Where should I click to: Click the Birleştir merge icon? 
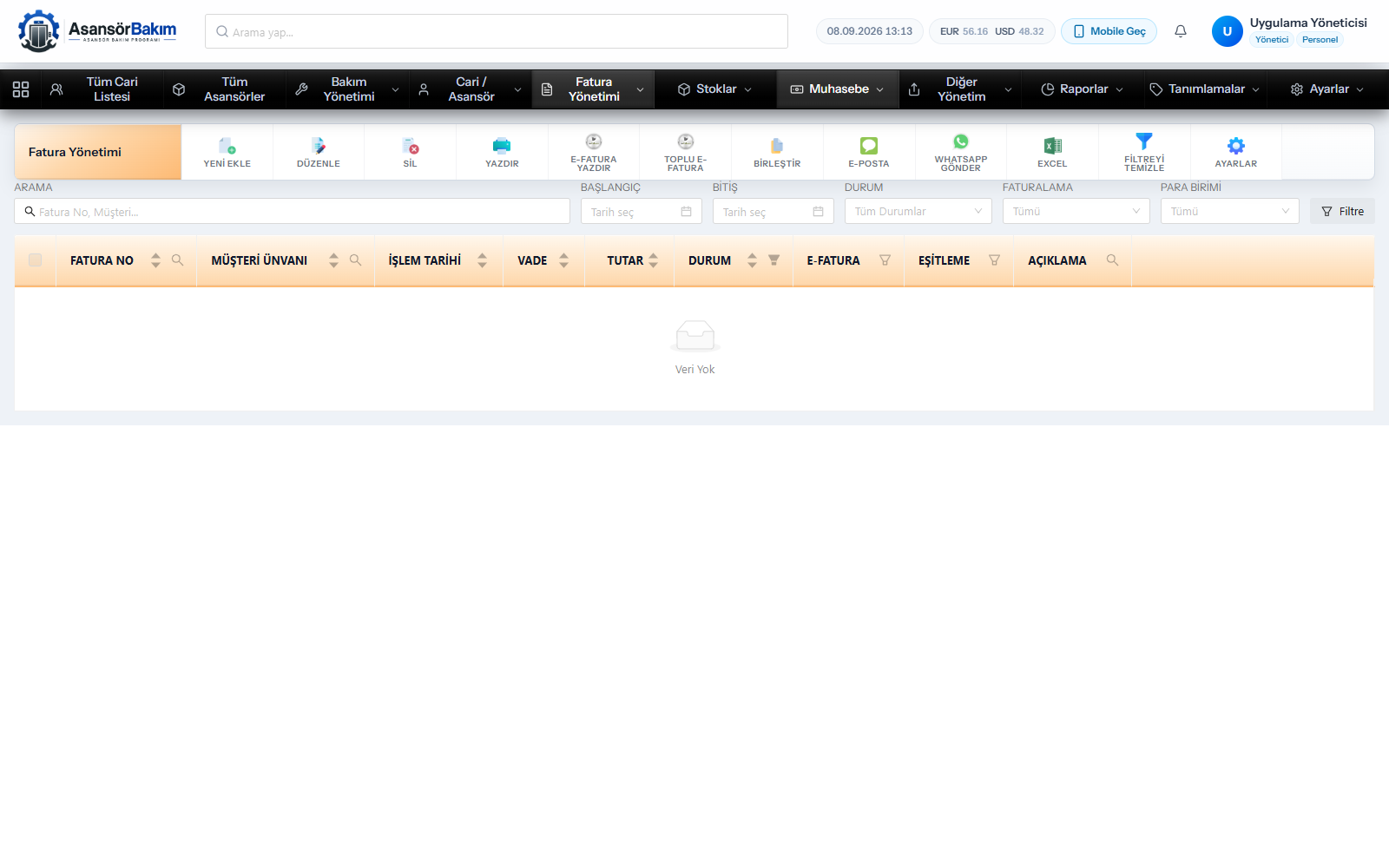click(777, 146)
